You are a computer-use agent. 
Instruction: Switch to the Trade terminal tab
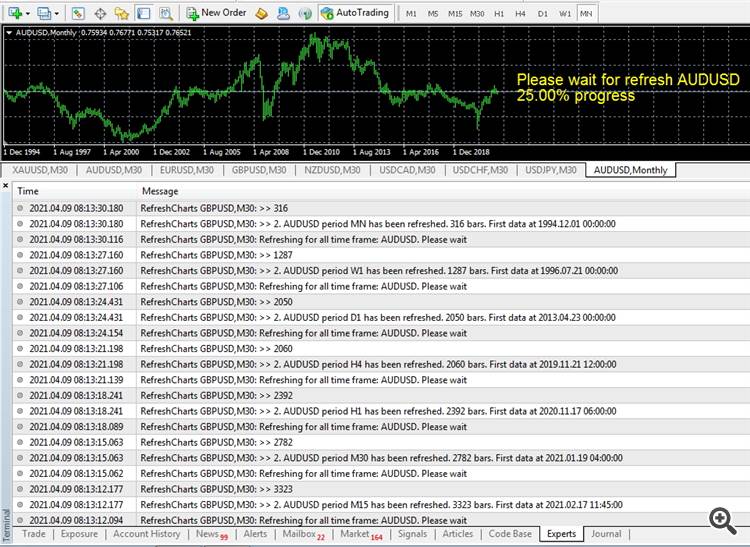tap(33, 534)
